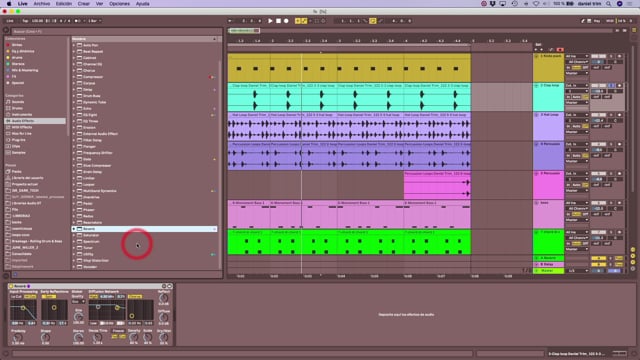Click the Key mapping mode button
The height and width of the screenshot is (360, 640).
tap(597, 21)
